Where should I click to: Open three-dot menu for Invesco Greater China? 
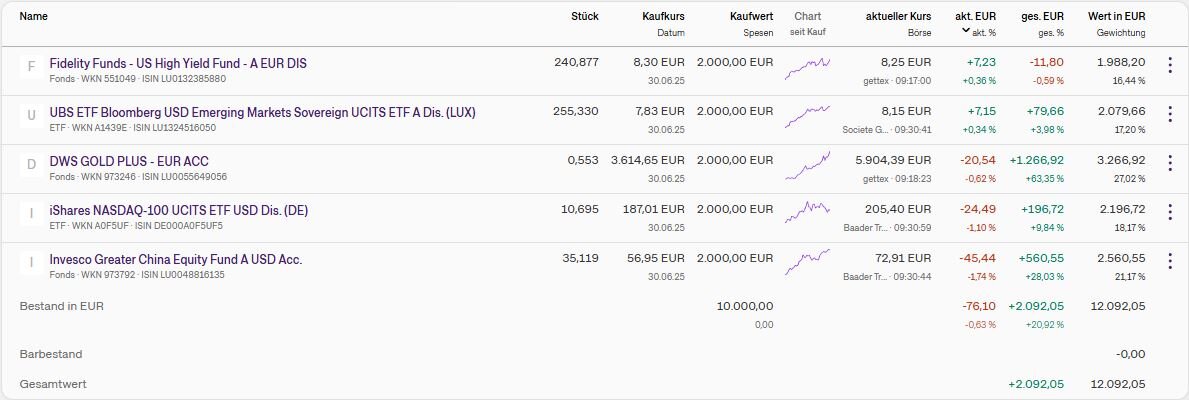1169,261
